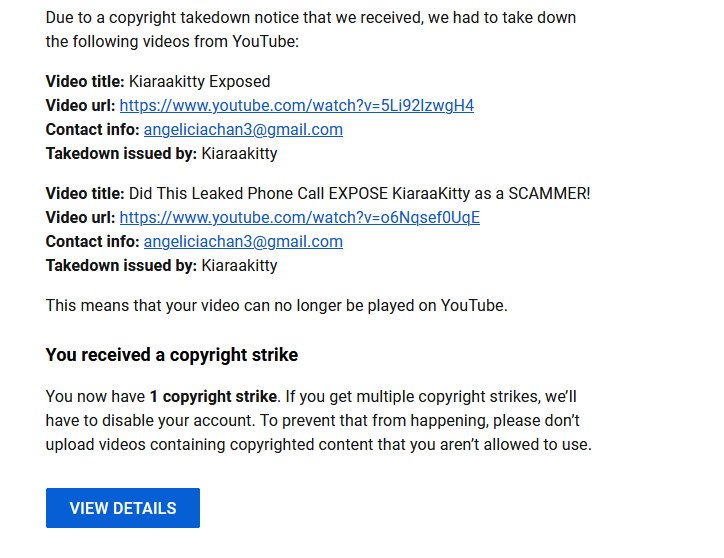Click the first 'Takedown issued by: Kiaraakitty' line
Viewport: 724px width, 558px height.
(x=162, y=153)
